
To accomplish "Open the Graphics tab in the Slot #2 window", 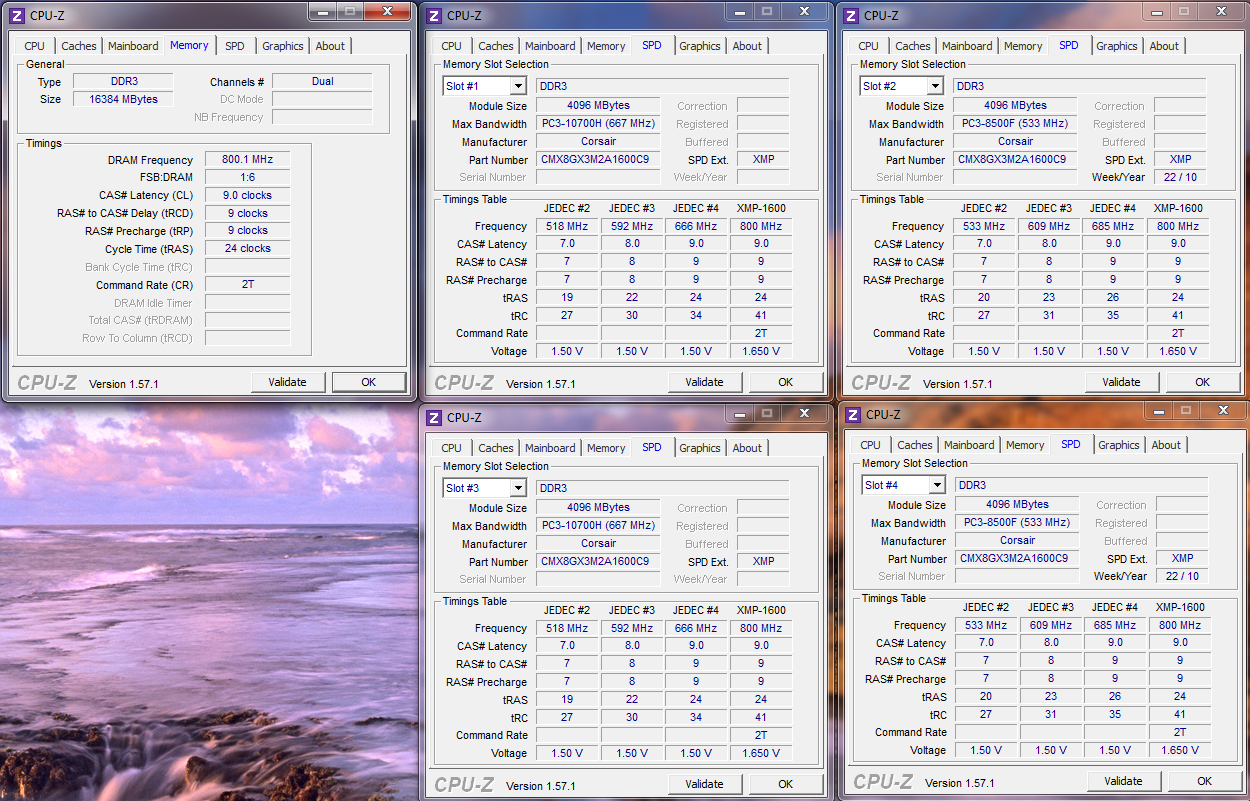I will 1117,46.
